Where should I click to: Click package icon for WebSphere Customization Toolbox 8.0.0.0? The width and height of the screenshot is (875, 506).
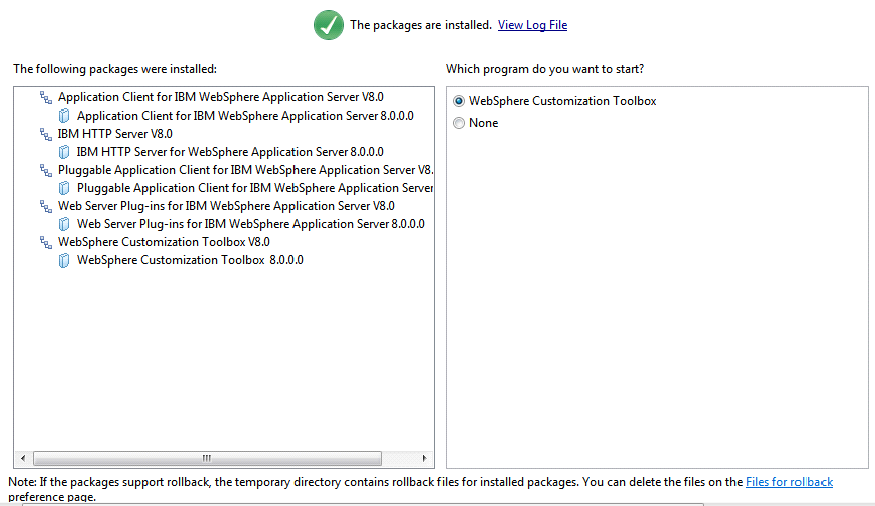pyautogui.click(x=64, y=261)
